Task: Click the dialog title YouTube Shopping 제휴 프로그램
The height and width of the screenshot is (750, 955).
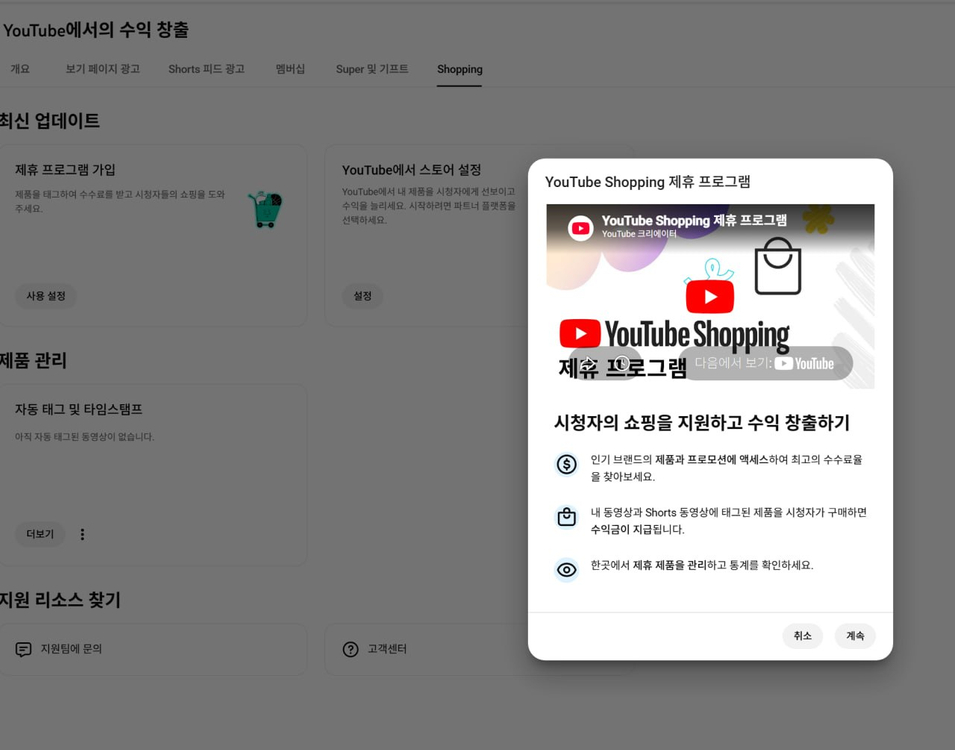Action: pyautogui.click(x=647, y=182)
